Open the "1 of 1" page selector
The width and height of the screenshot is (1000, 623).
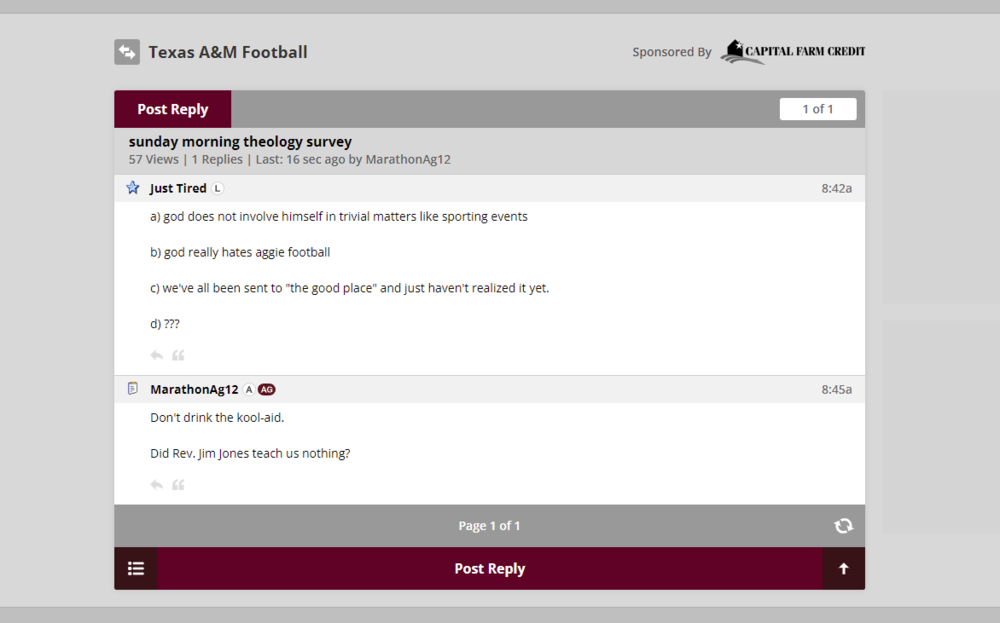817,109
